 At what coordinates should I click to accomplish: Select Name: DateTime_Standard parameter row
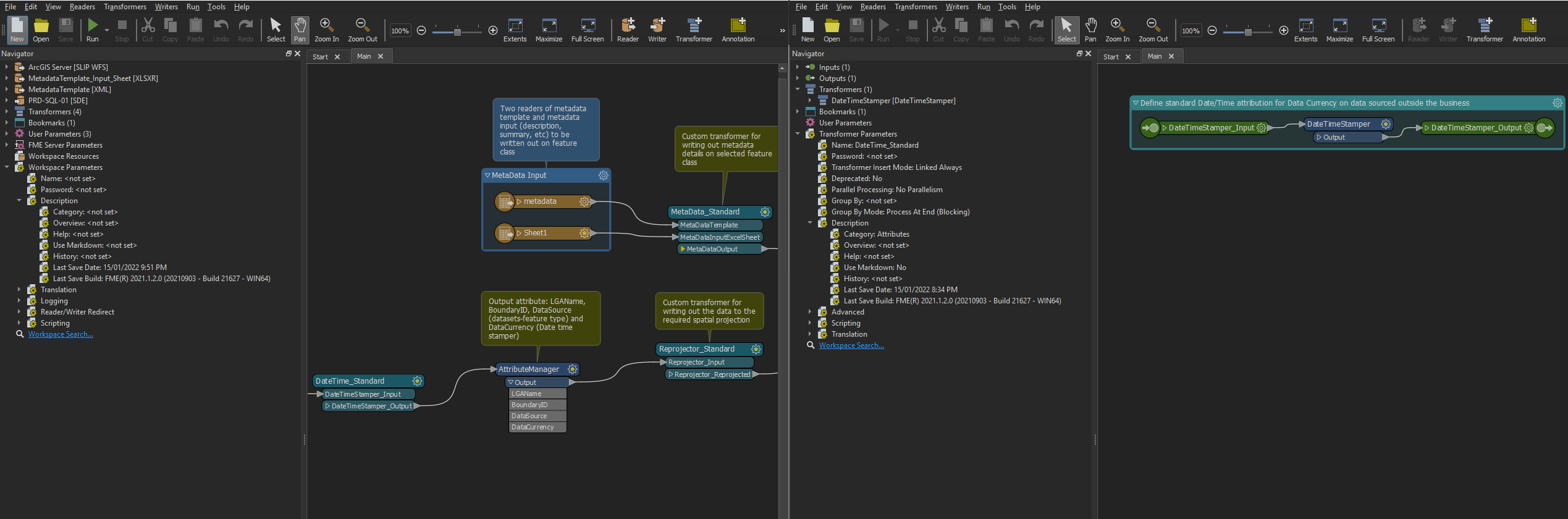click(x=875, y=145)
